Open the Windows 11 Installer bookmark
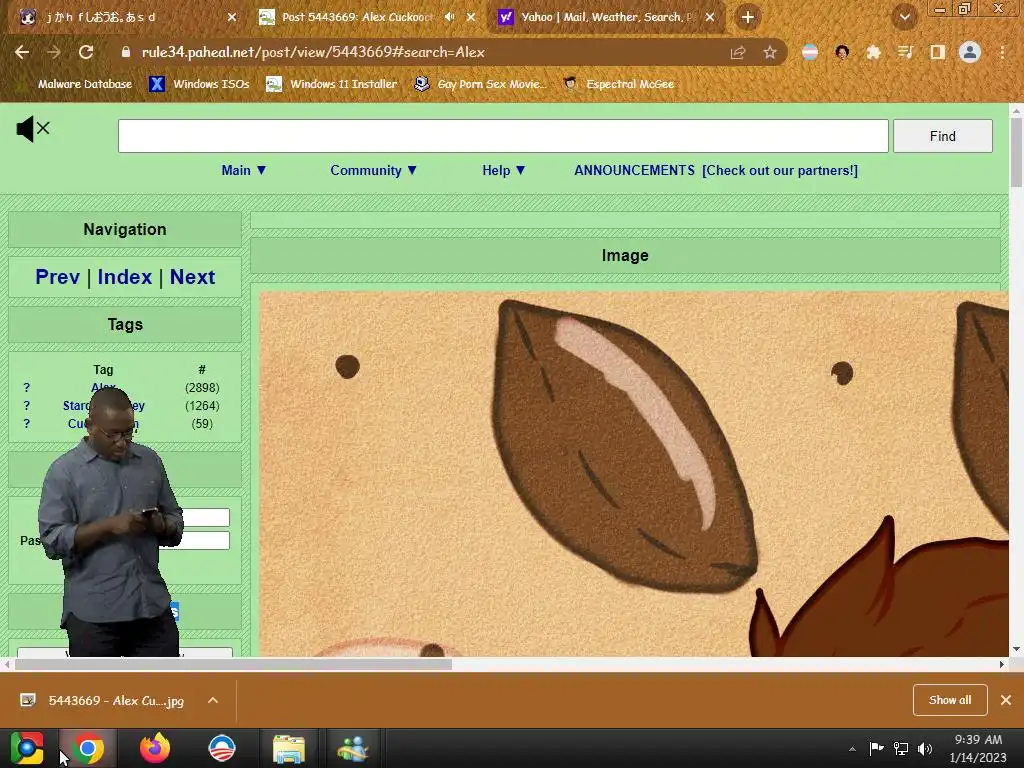This screenshot has width=1024, height=768. (x=332, y=84)
